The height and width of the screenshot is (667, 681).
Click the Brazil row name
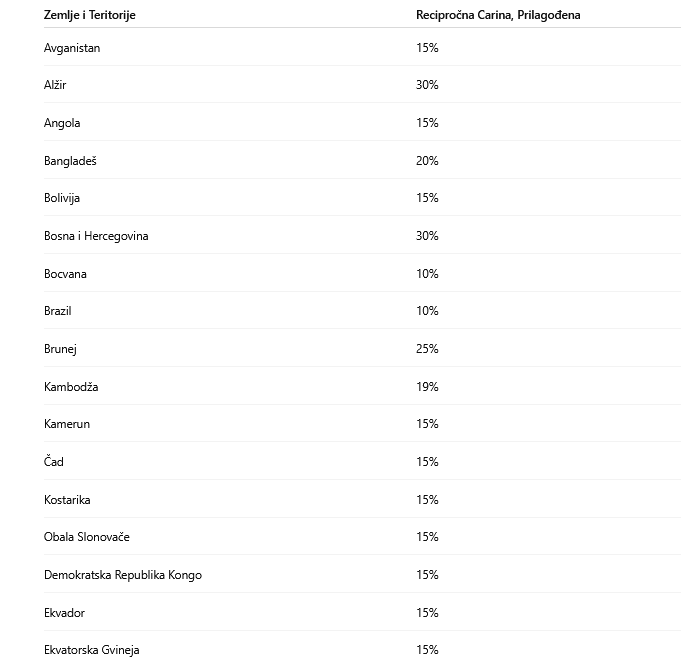(x=57, y=311)
